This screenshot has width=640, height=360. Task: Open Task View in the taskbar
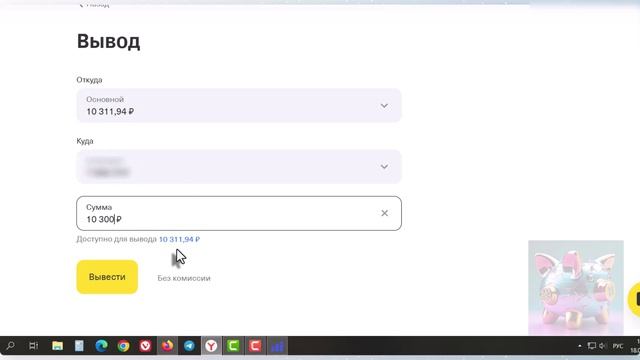[x=33, y=346]
